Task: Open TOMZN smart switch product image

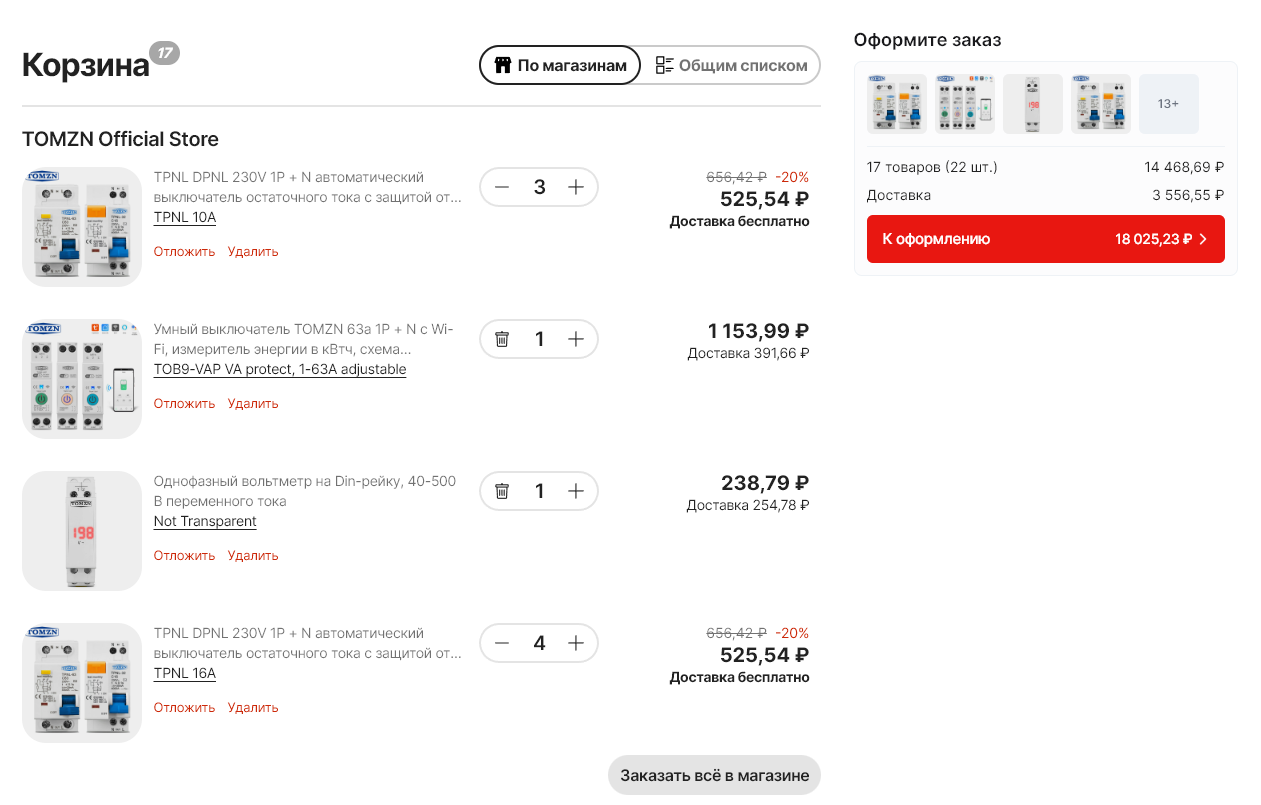Action: tap(82, 379)
